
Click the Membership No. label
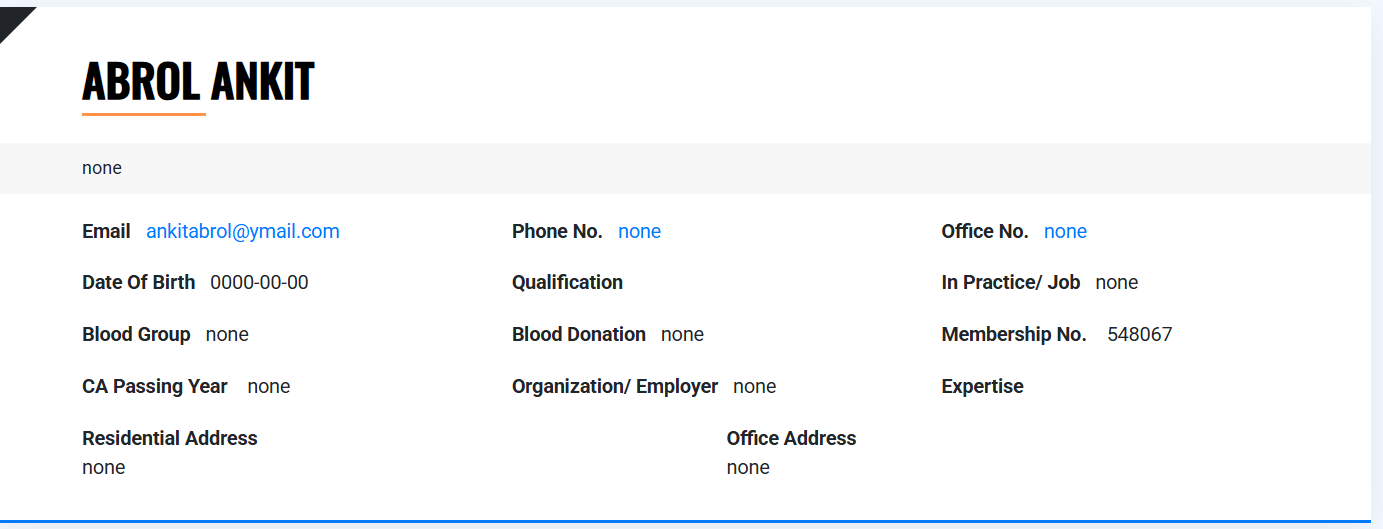tap(1014, 335)
